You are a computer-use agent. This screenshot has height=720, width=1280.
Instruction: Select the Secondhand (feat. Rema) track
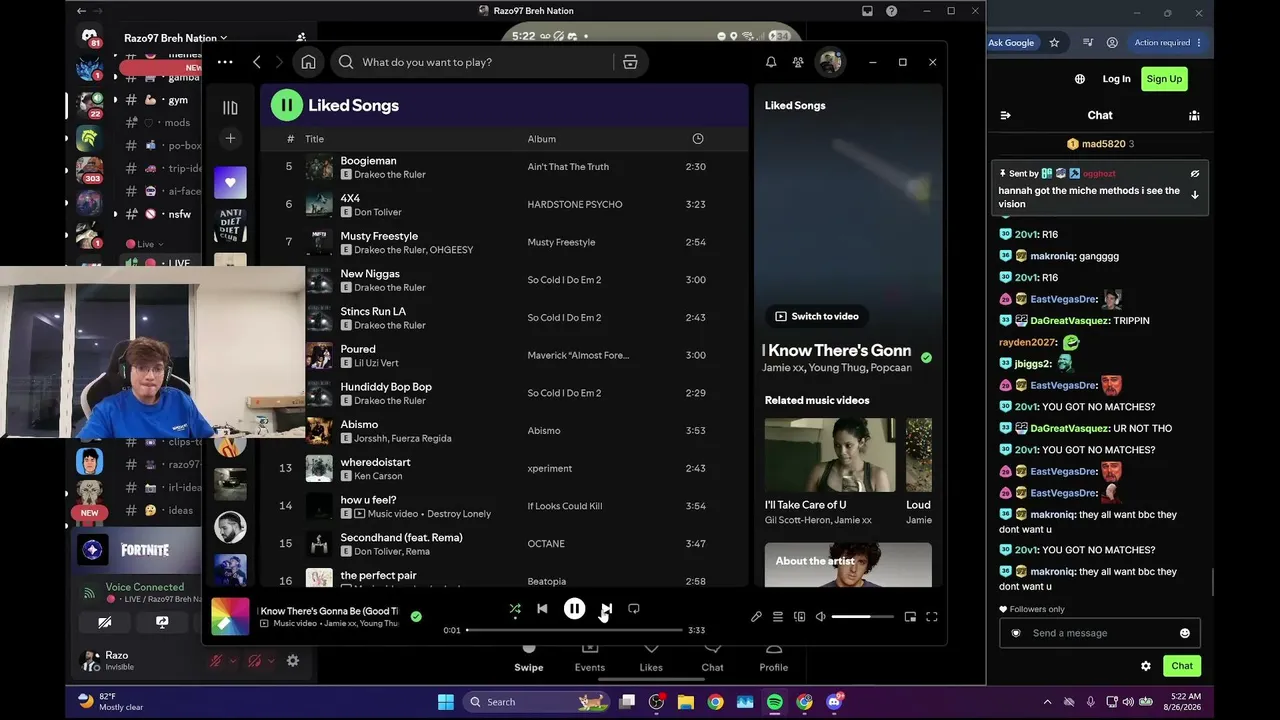401,538
